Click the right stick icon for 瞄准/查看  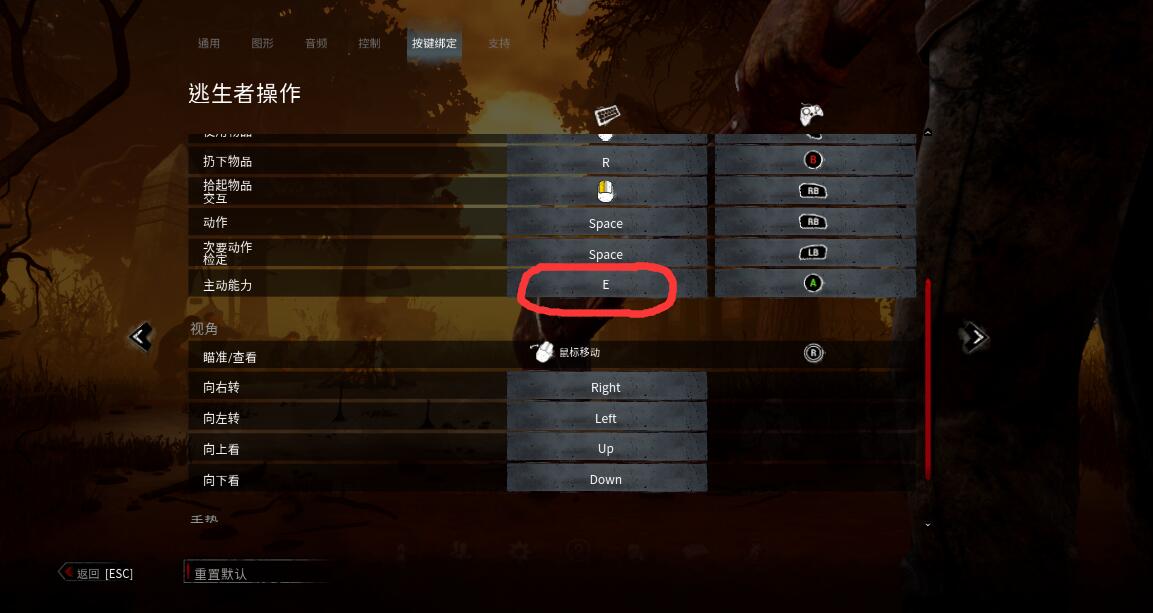click(x=813, y=353)
